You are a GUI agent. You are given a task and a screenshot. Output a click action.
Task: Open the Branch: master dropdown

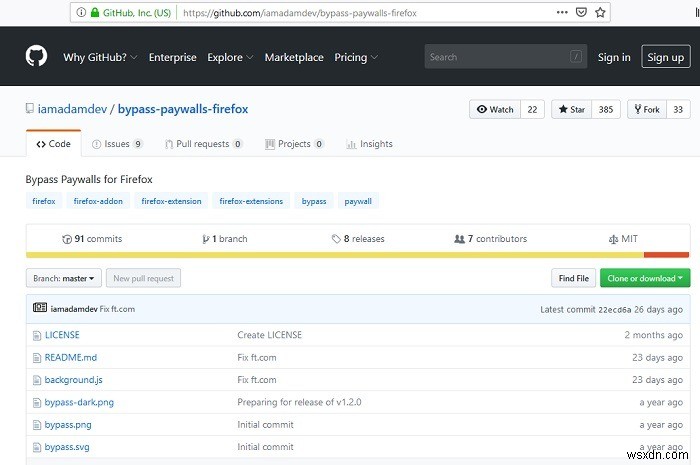click(64, 278)
